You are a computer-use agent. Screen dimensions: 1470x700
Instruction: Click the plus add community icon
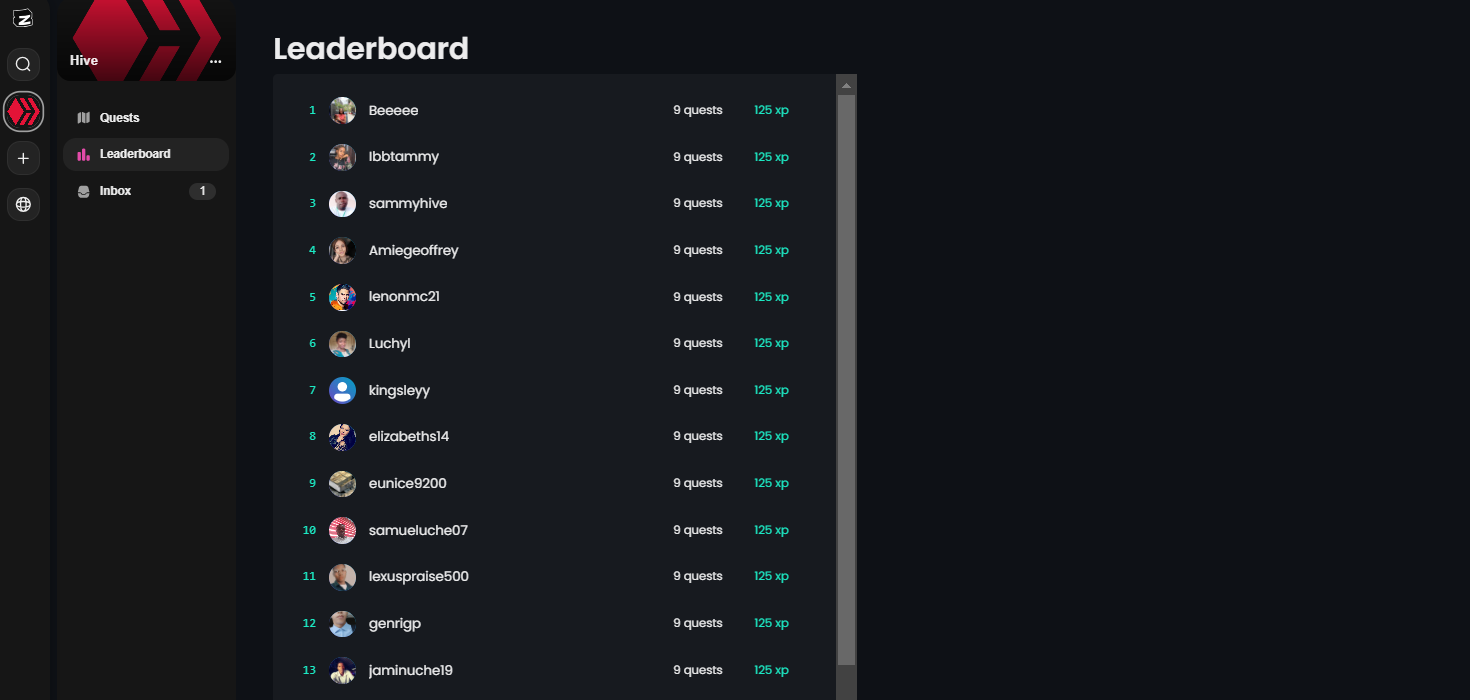click(23, 158)
